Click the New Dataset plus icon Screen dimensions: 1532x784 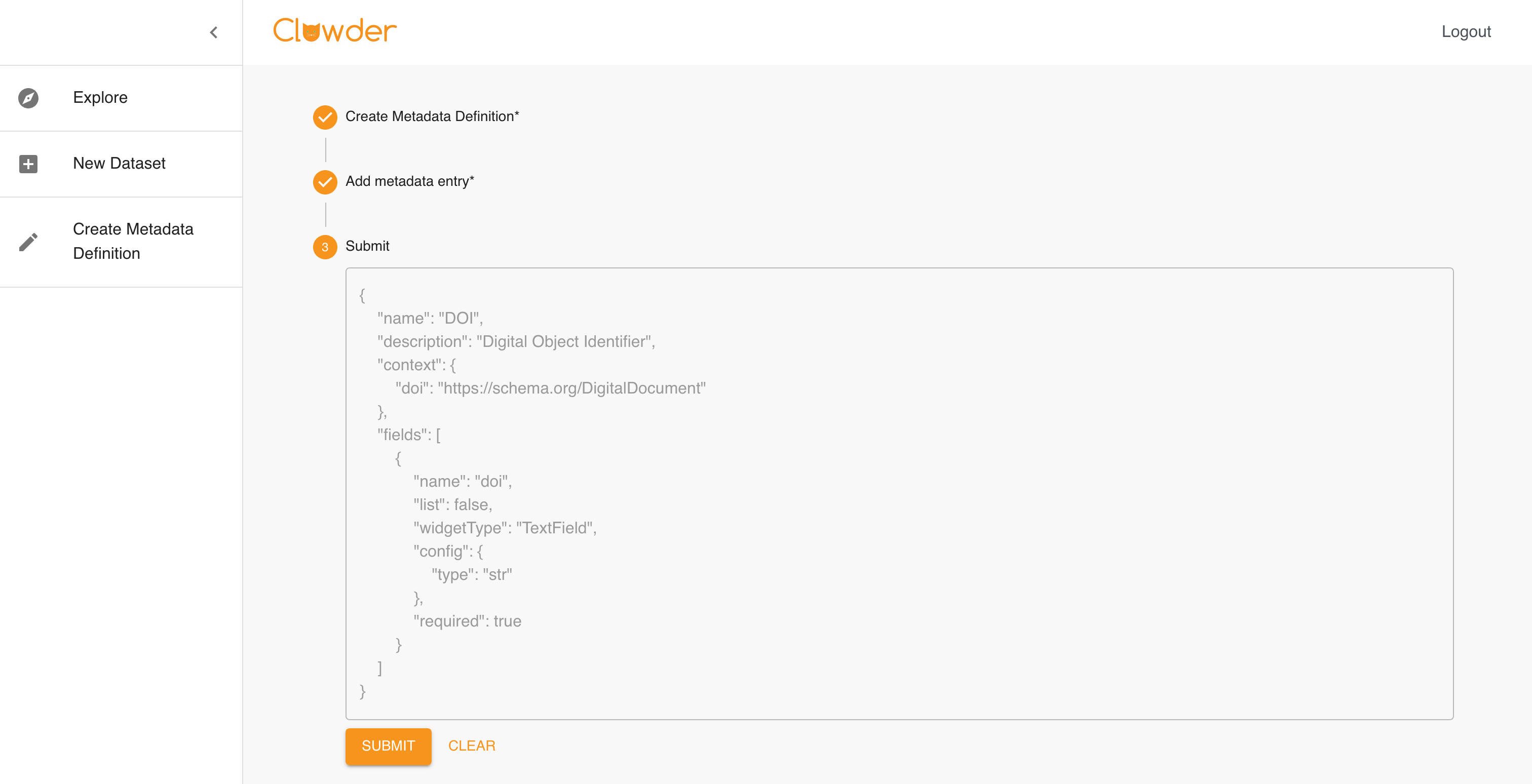pos(28,164)
